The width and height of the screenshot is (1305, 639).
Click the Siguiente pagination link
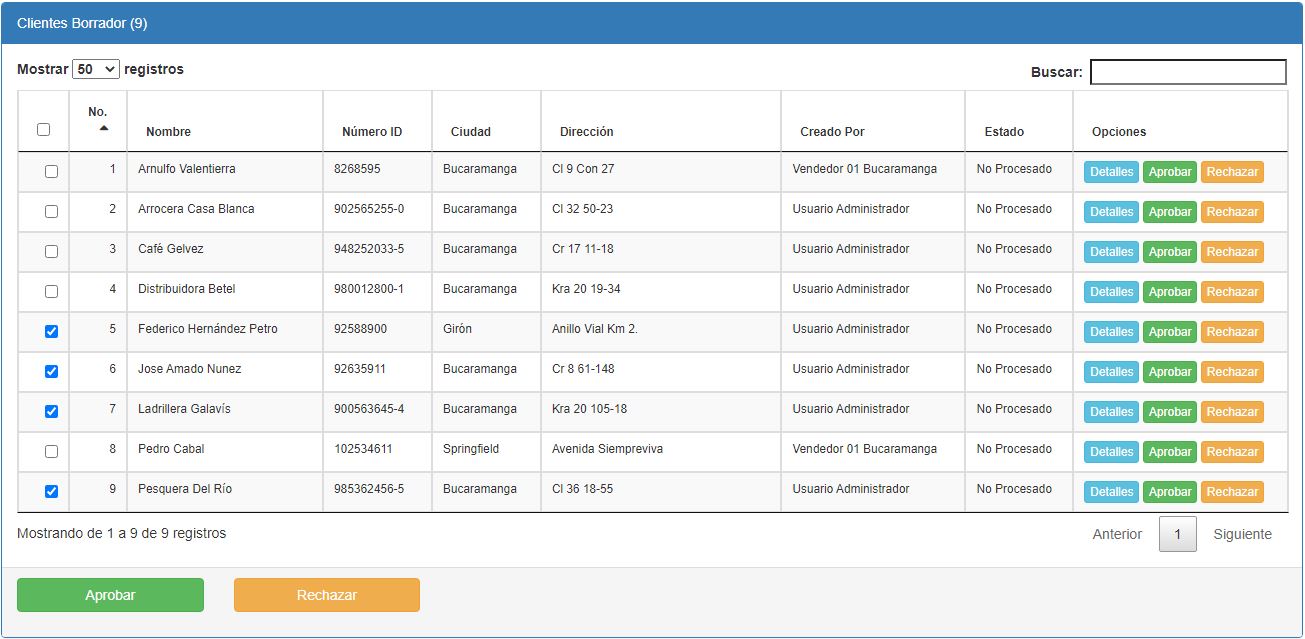point(1242,534)
